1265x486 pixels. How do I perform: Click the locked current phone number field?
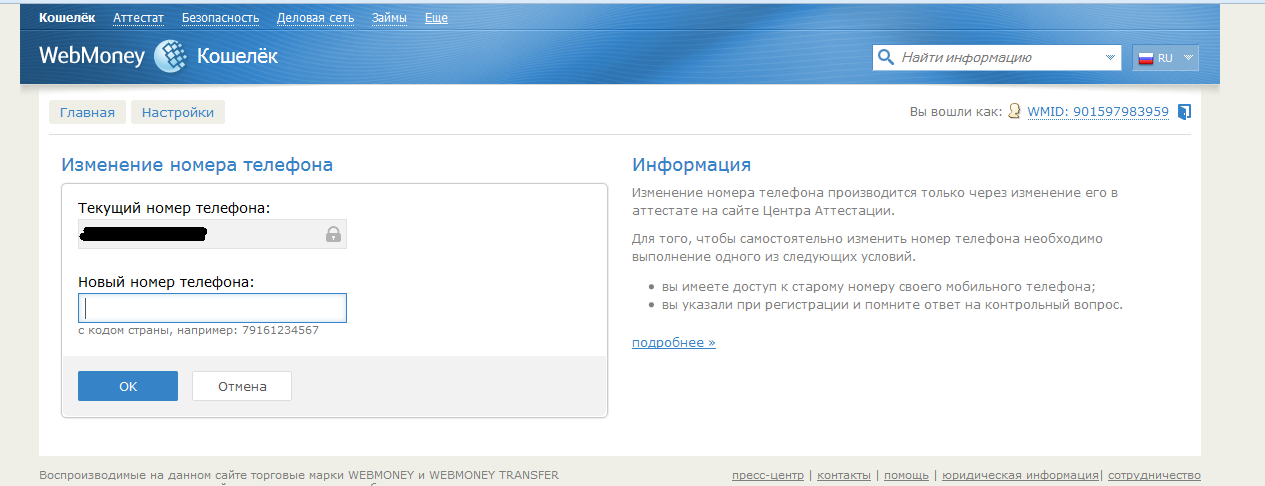click(x=212, y=234)
